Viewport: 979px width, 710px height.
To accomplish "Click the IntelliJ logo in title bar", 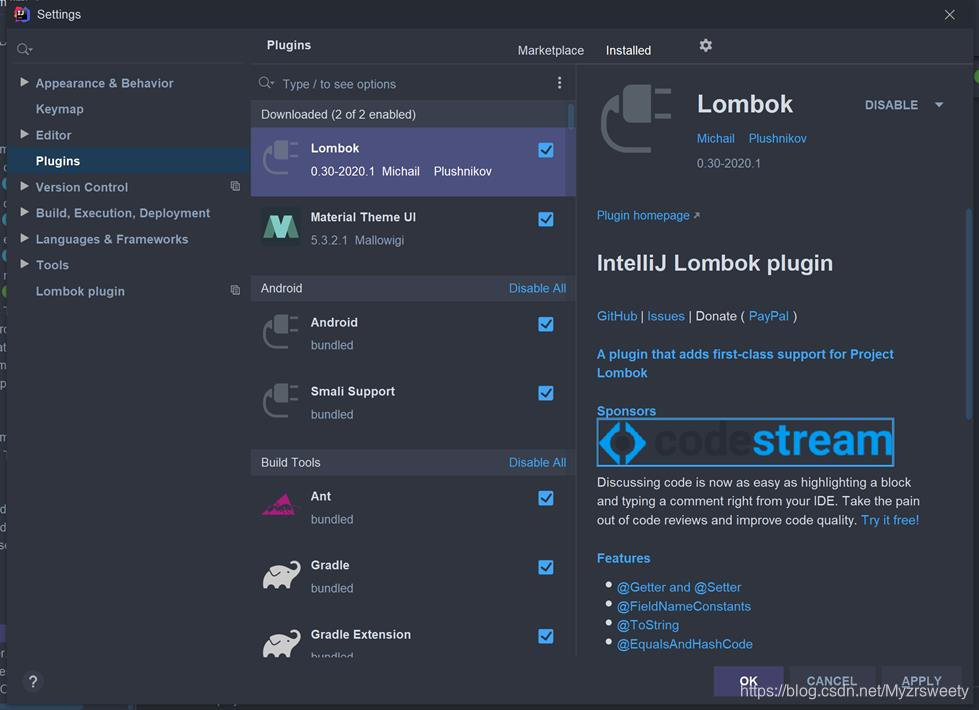I will [x=22, y=14].
